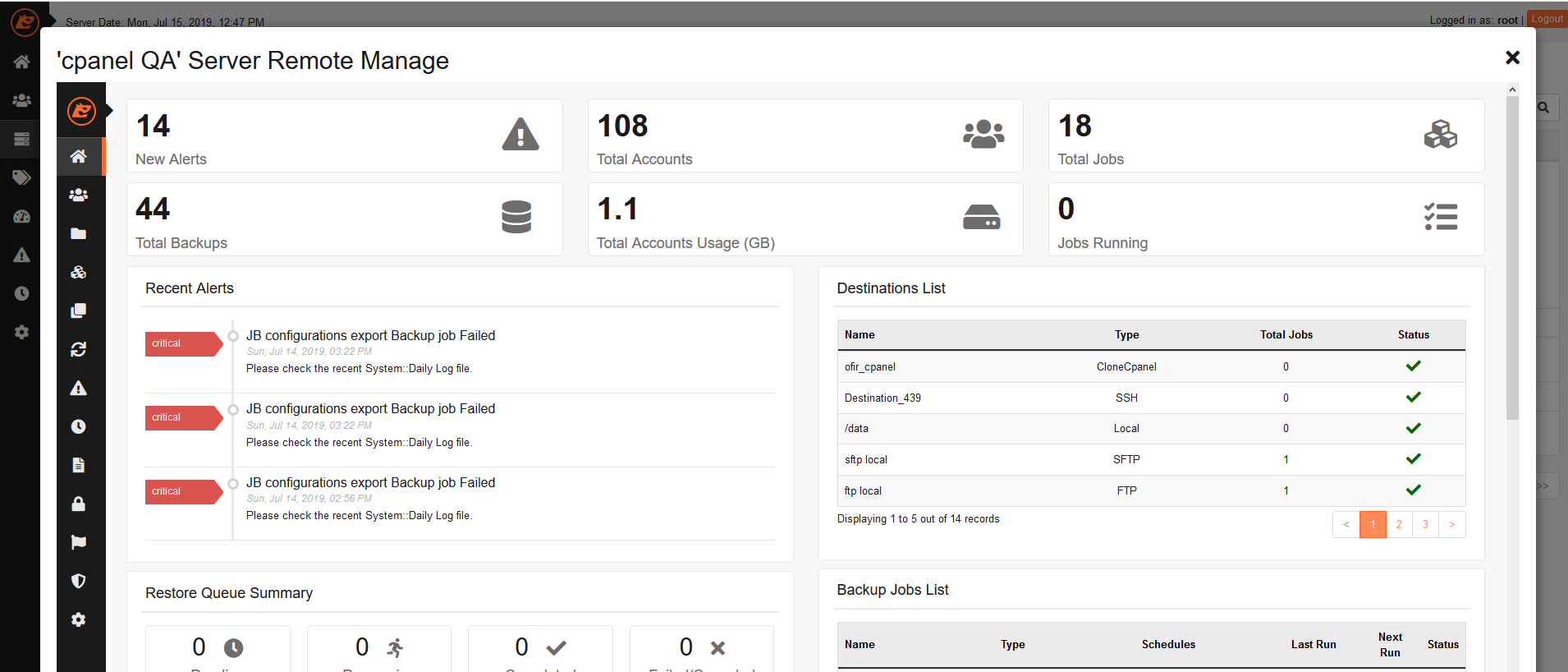Click the tags icon in outer left sidebar
The width and height of the screenshot is (1568, 672).
click(x=22, y=177)
